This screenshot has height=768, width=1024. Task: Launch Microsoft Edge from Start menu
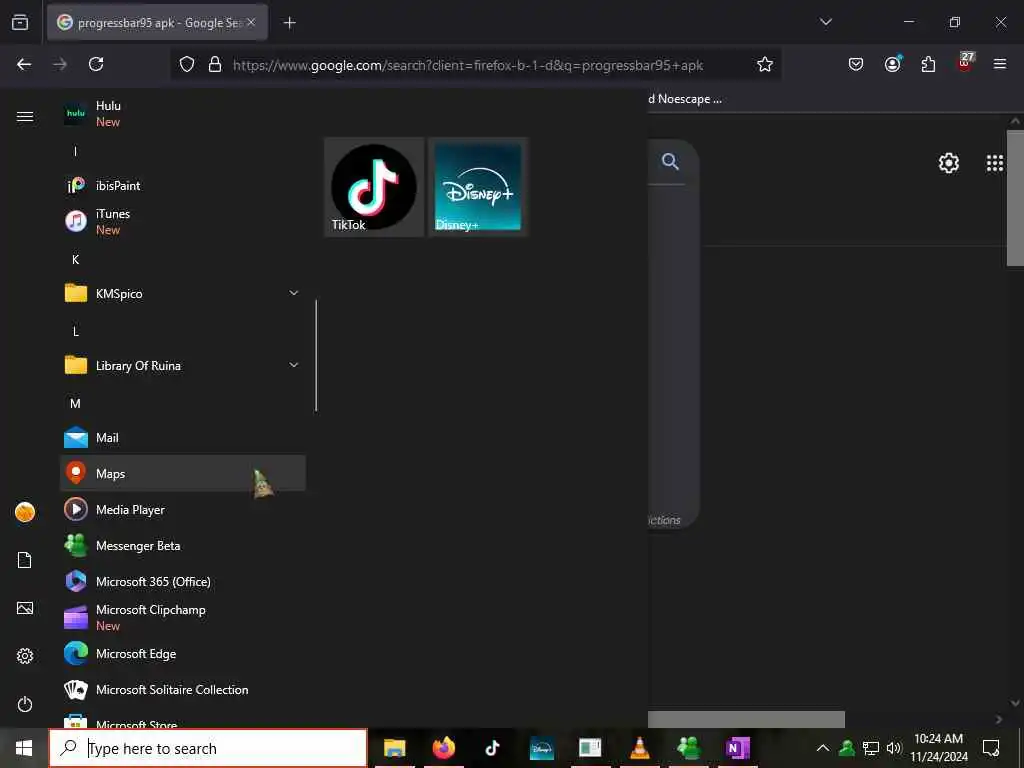182,654
